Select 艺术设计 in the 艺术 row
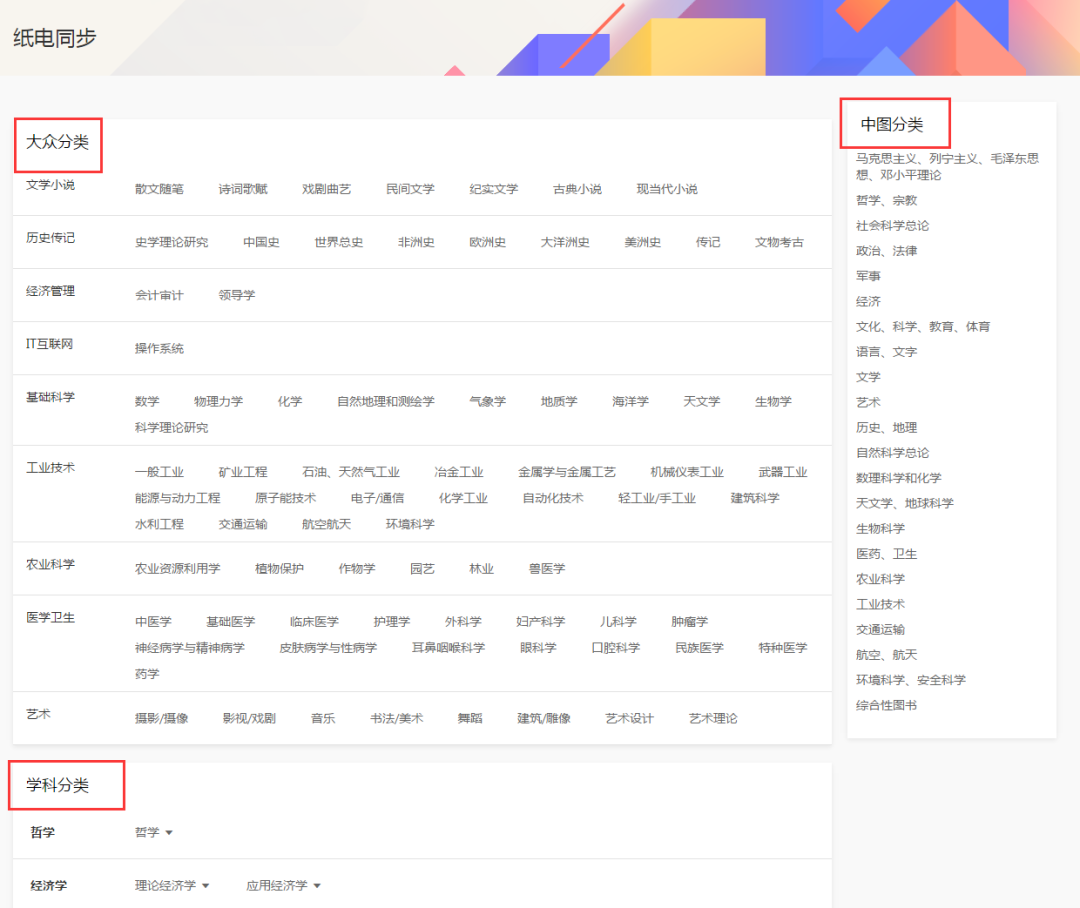This screenshot has height=908, width=1080. (x=628, y=717)
